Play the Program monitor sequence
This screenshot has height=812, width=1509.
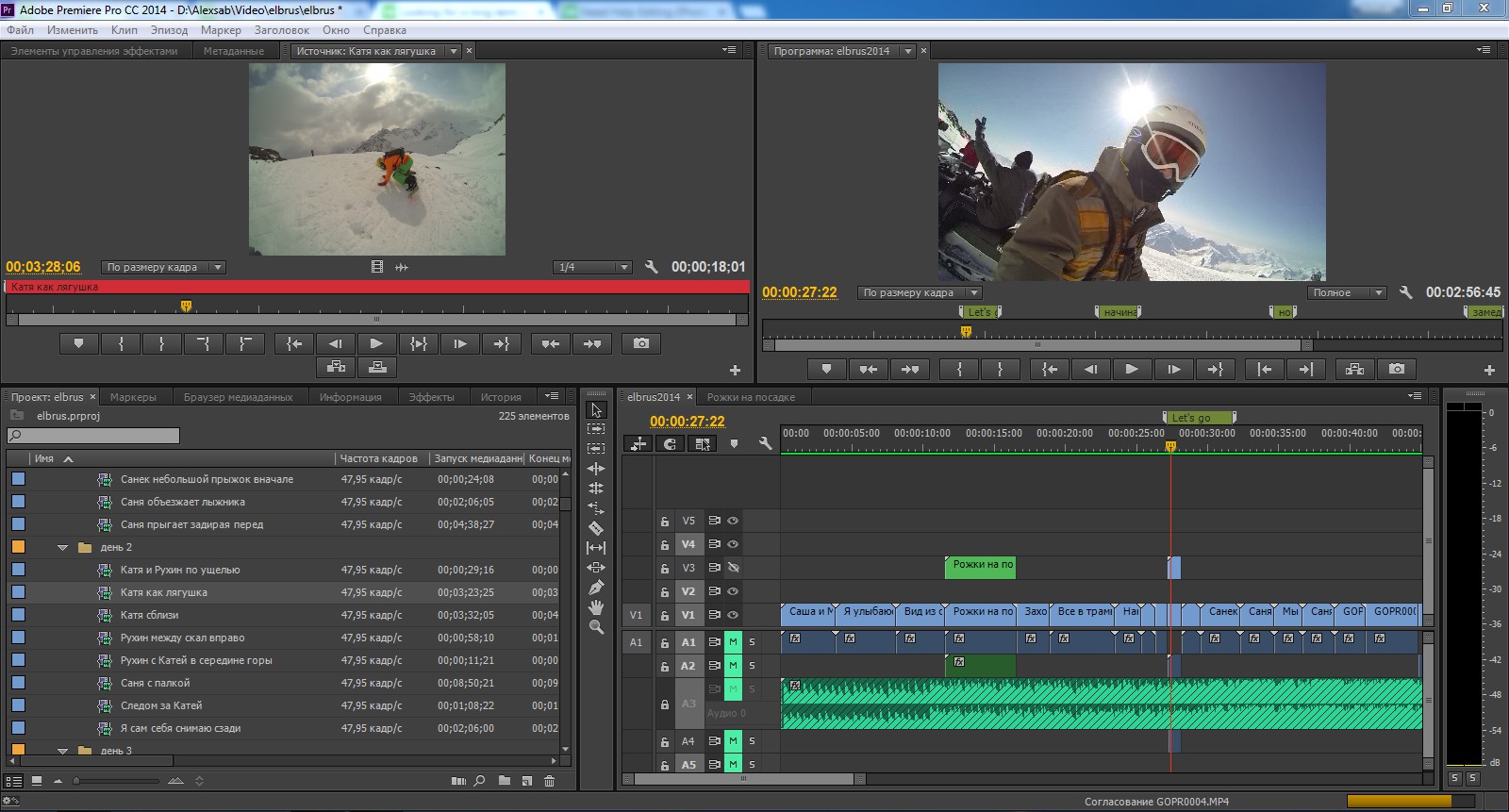click(1132, 369)
